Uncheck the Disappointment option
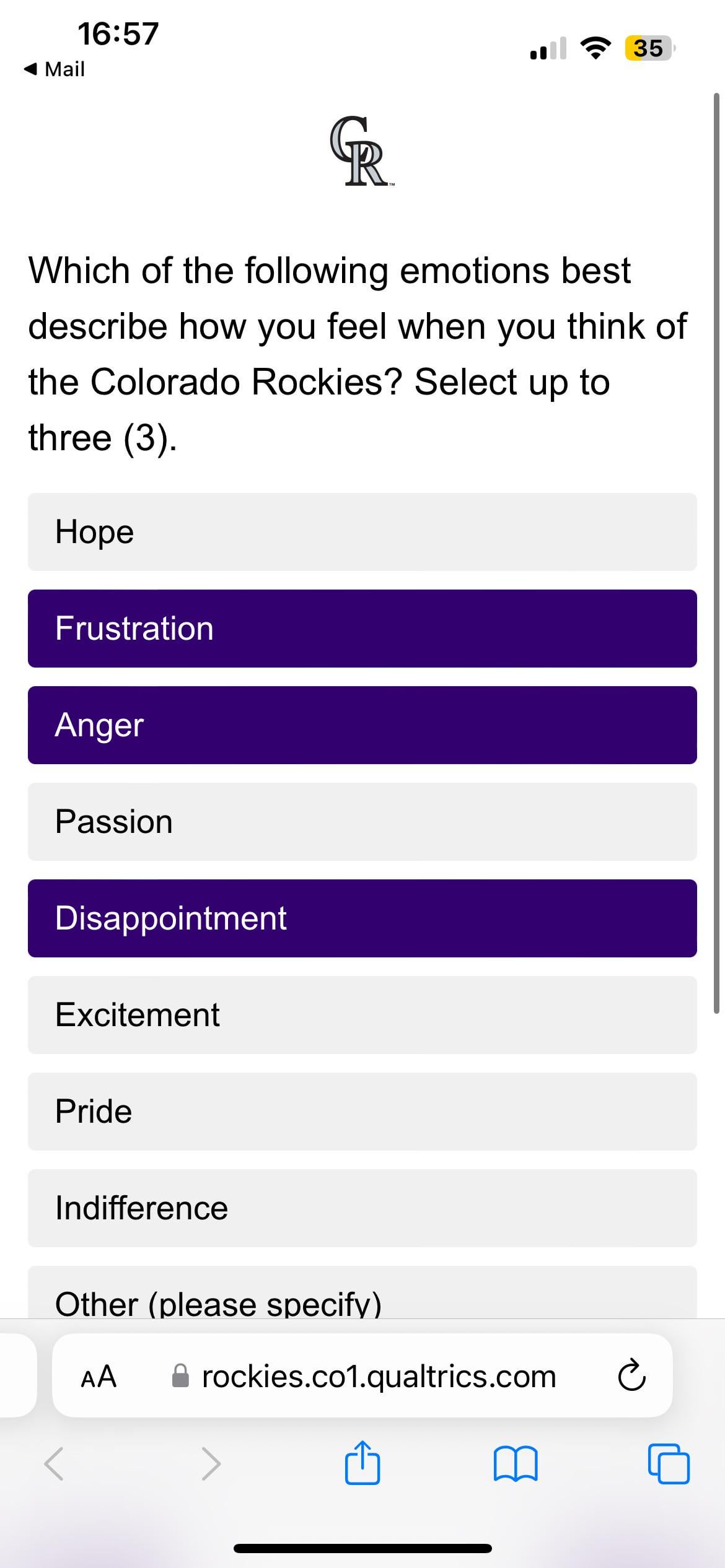The width and height of the screenshot is (725, 1568). pos(362,918)
